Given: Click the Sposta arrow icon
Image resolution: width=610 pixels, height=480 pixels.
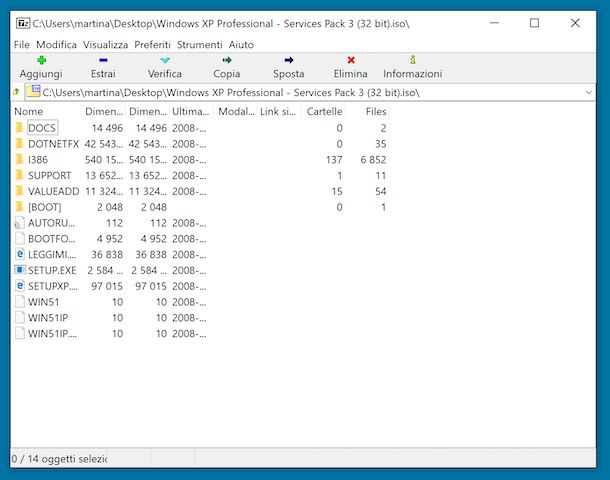Looking at the screenshot, I should [x=289, y=60].
